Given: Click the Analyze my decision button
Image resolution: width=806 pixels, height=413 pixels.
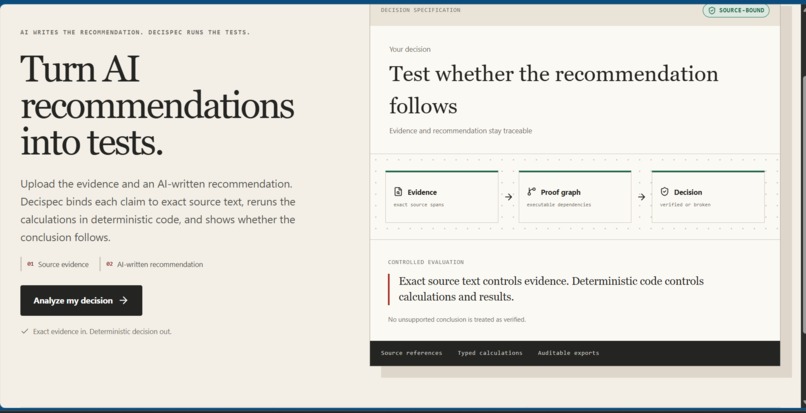Looking at the screenshot, I should [x=81, y=300].
